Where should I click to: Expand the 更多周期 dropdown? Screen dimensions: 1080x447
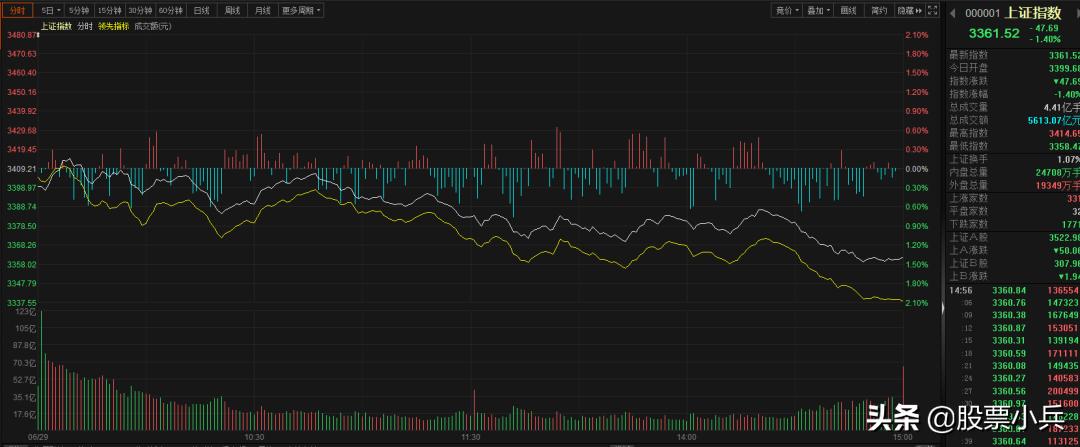(x=300, y=10)
